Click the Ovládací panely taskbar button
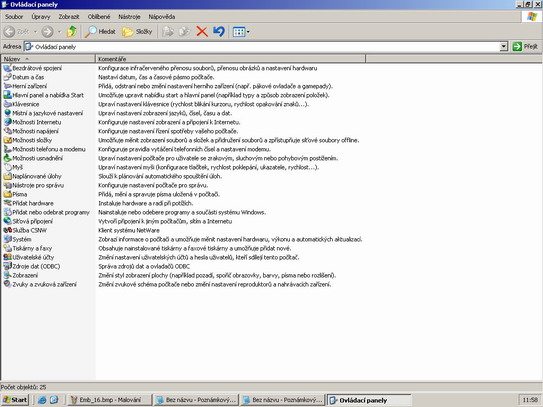The image size is (543, 407). (x=369, y=400)
